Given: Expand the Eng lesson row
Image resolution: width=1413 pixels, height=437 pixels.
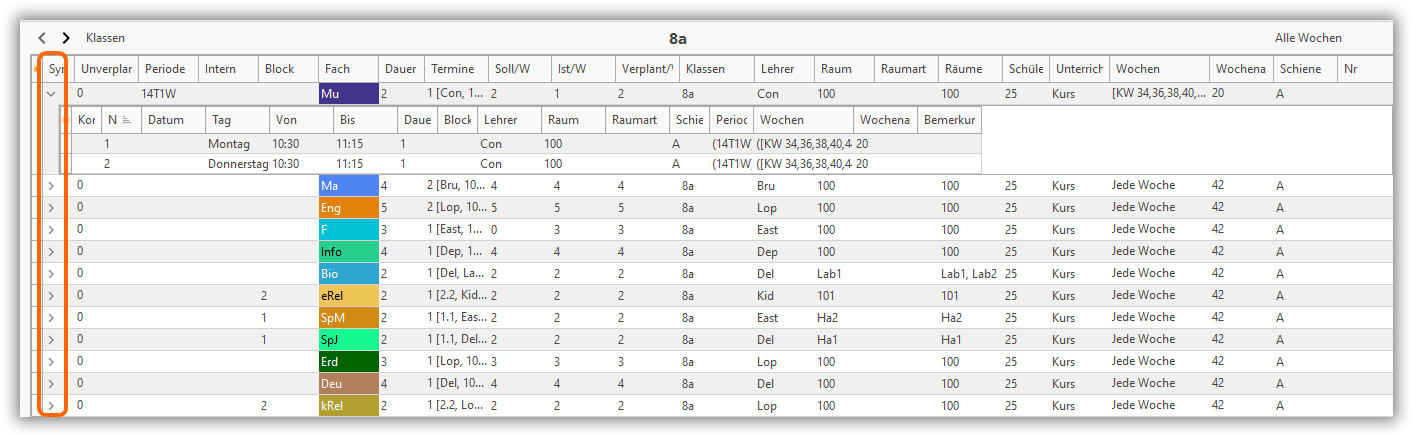Looking at the screenshot, I should point(51,207).
